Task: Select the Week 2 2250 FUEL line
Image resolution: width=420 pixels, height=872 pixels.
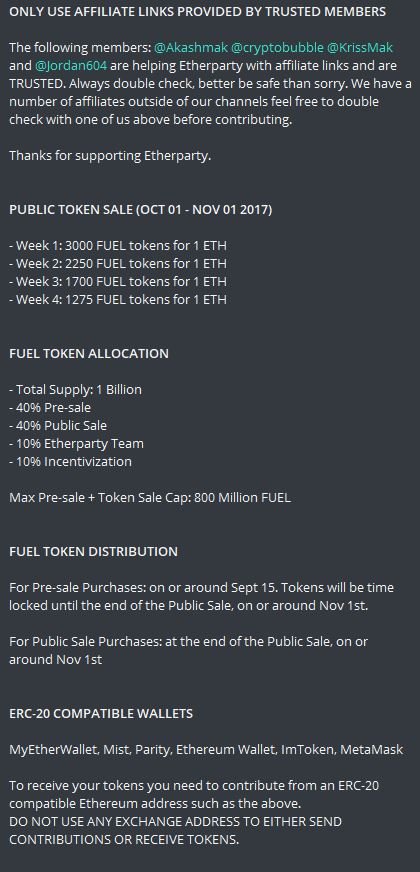Action: (118, 263)
